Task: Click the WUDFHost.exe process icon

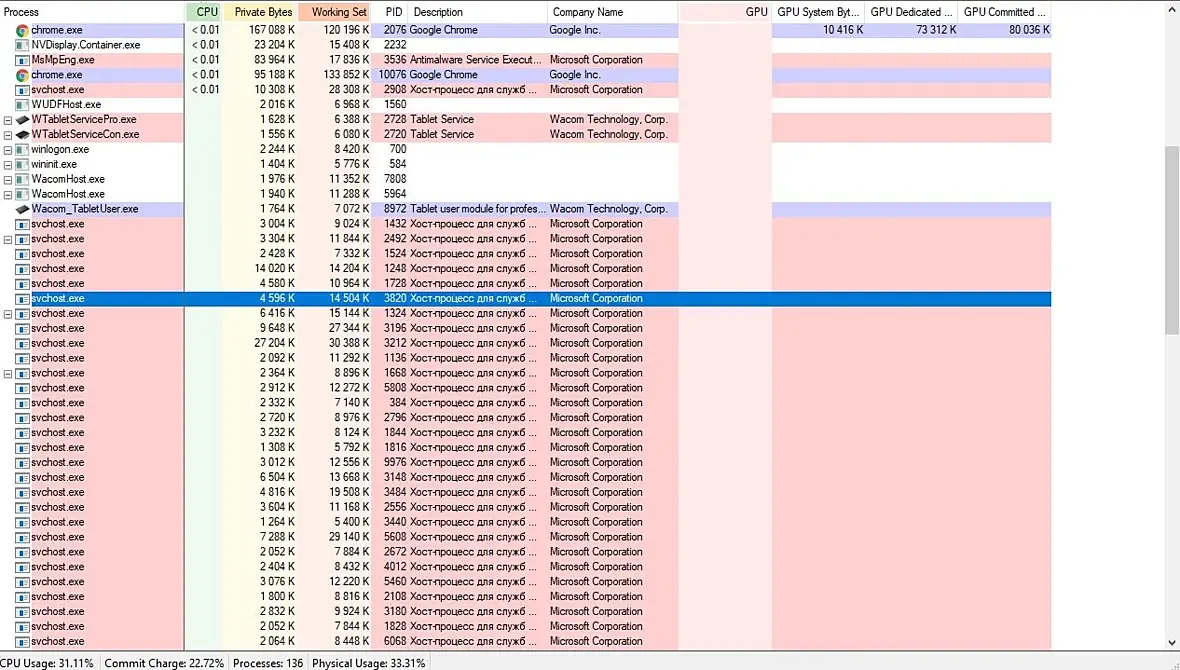Action: click(23, 105)
